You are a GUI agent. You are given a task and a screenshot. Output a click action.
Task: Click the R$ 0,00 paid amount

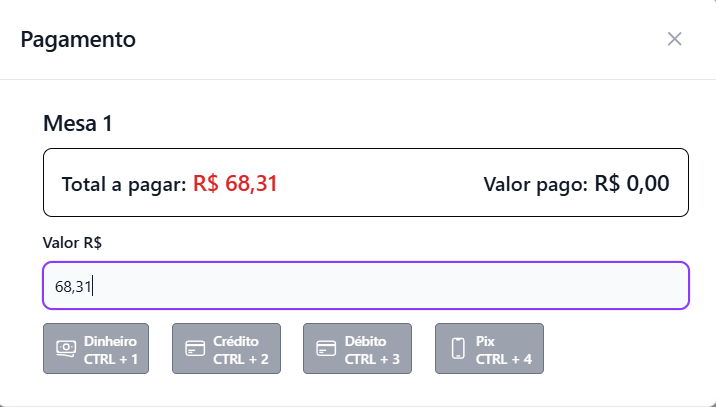(x=632, y=184)
